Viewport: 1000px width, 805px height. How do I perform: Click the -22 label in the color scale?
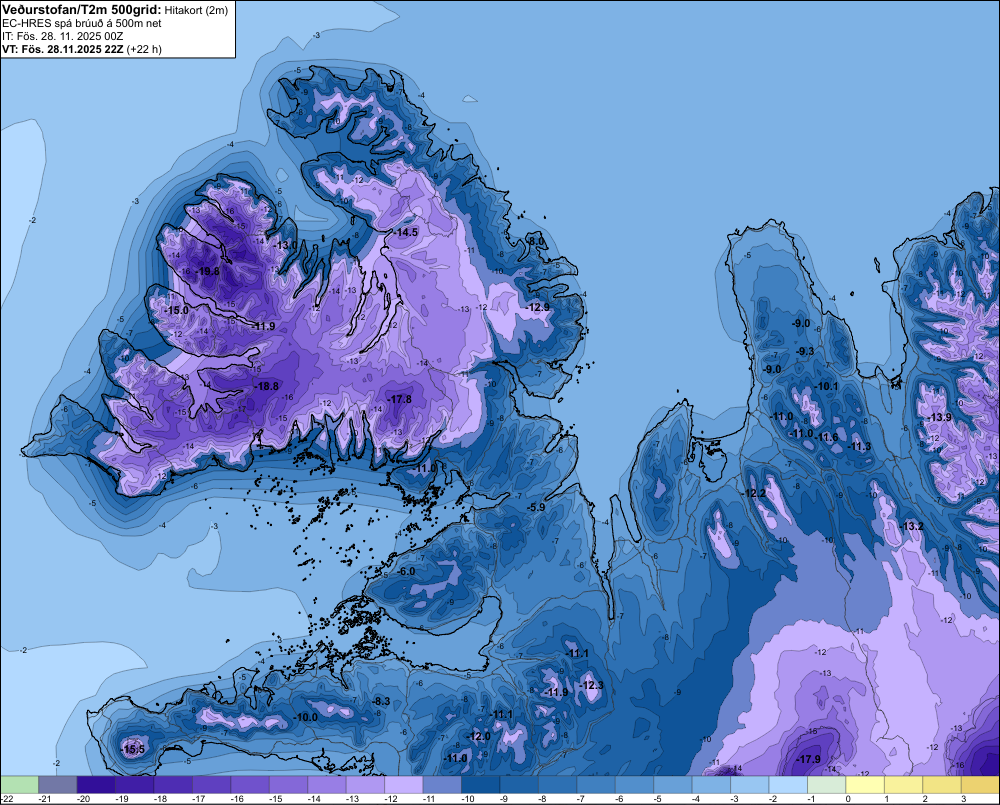tap(7, 799)
